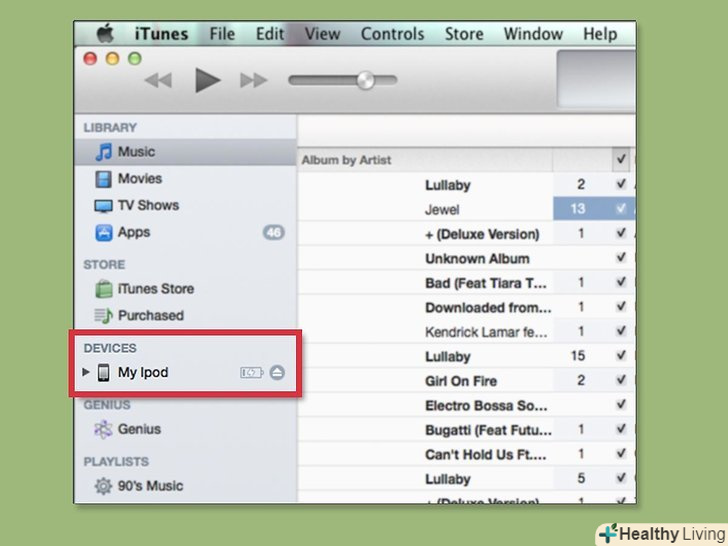Open the Apple menu
Image resolution: width=728 pixels, height=546 pixels.
pyautogui.click(x=105, y=33)
